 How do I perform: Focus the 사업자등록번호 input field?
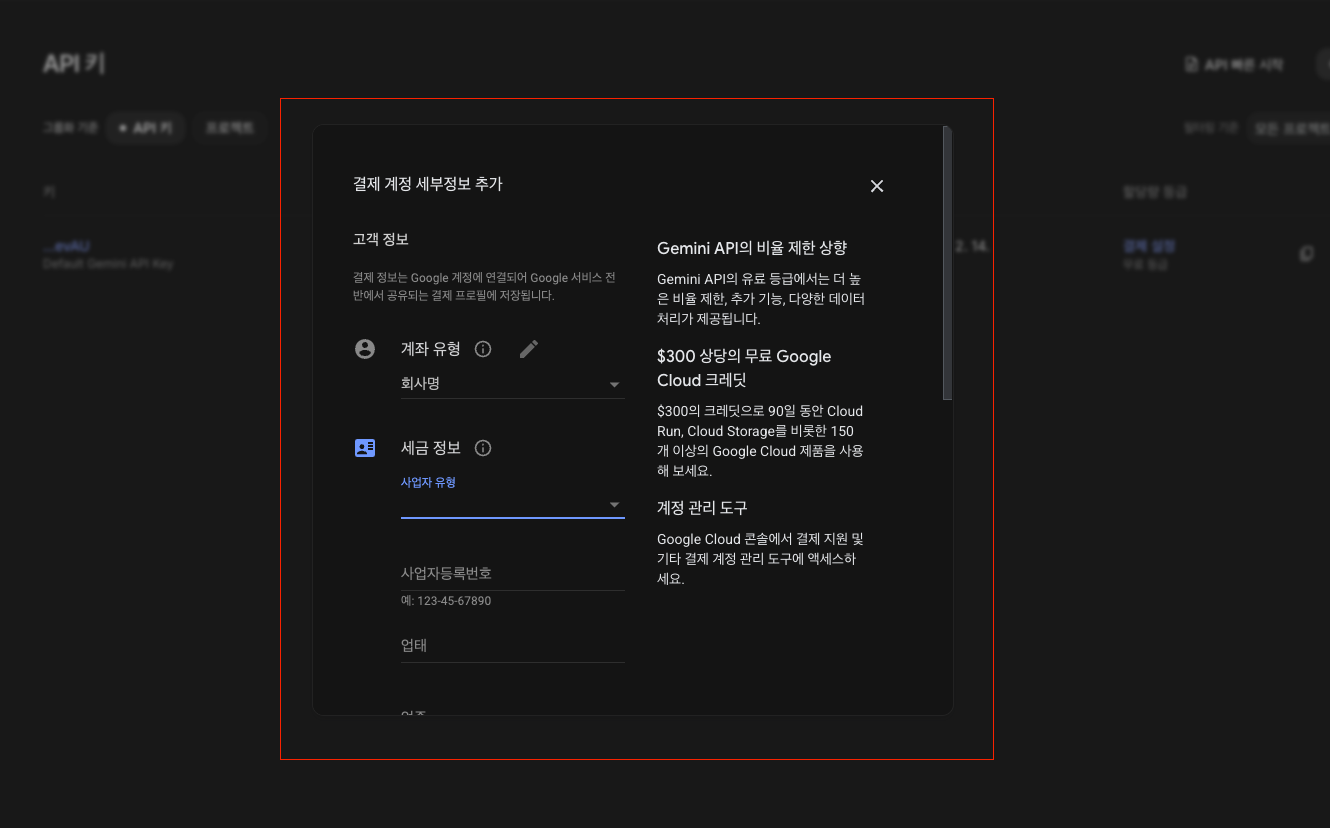513,574
